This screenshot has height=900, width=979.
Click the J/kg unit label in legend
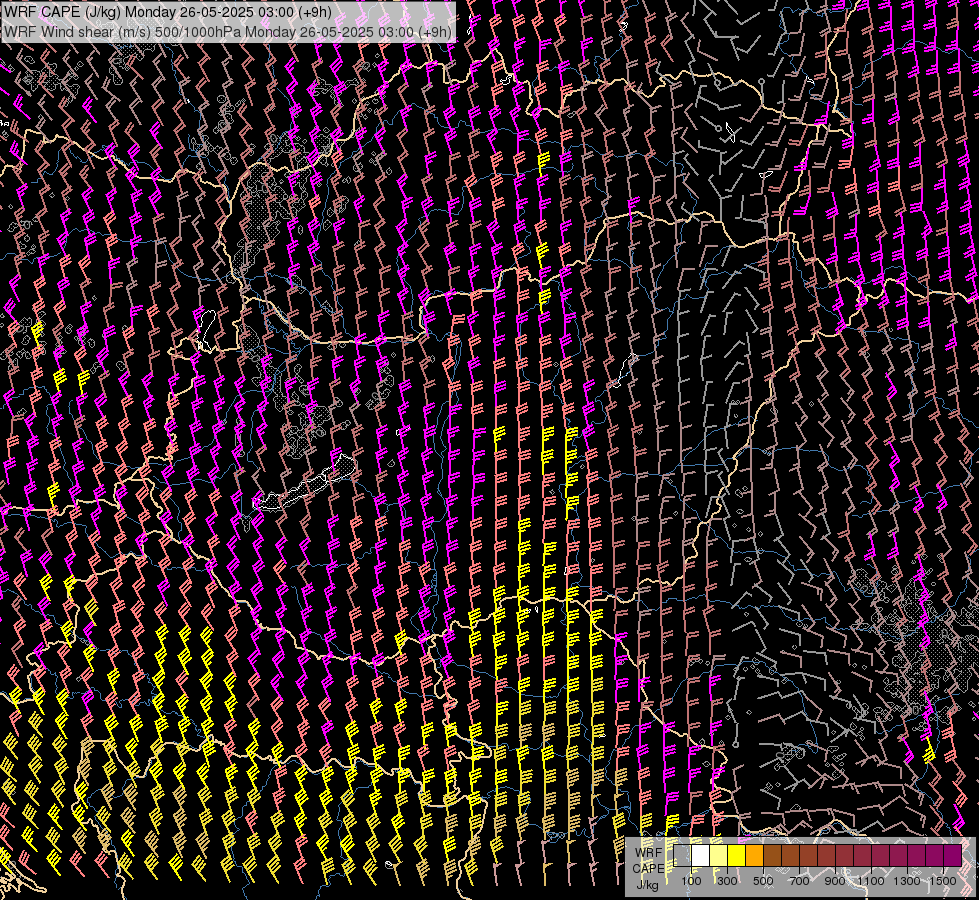pyautogui.click(x=647, y=885)
